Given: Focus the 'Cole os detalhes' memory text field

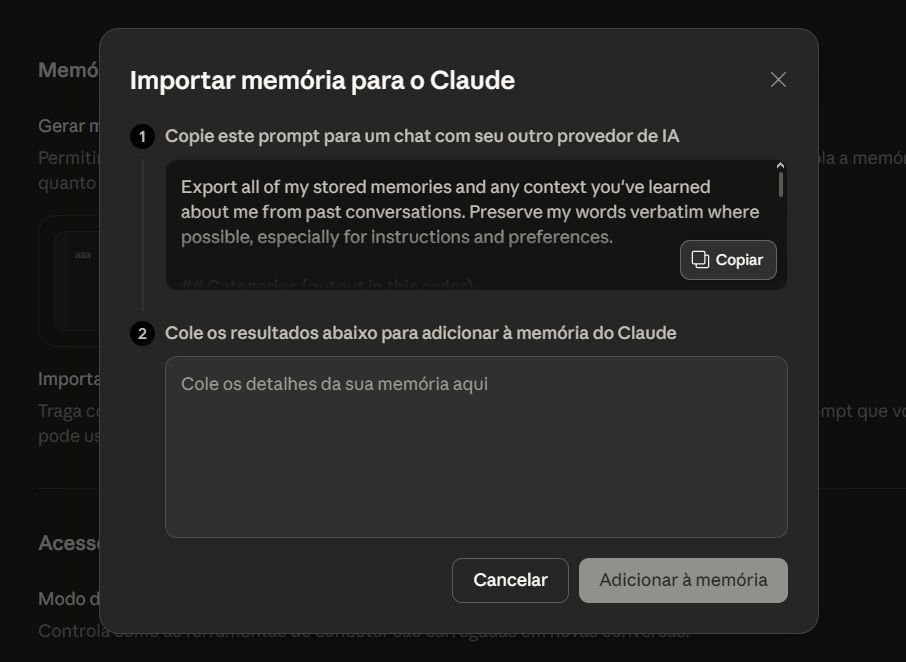Looking at the screenshot, I should [x=476, y=446].
